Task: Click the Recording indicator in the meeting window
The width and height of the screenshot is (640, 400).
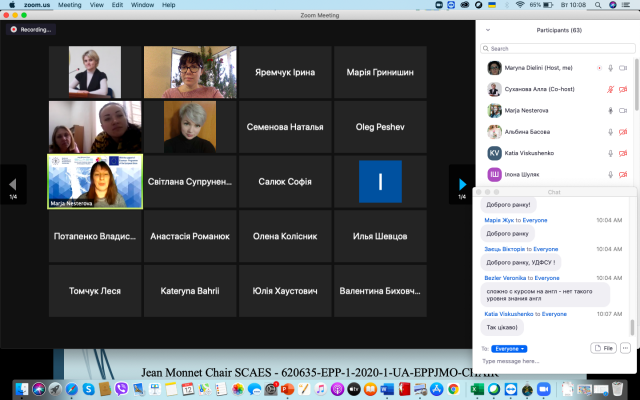Action: pos(31,29)
